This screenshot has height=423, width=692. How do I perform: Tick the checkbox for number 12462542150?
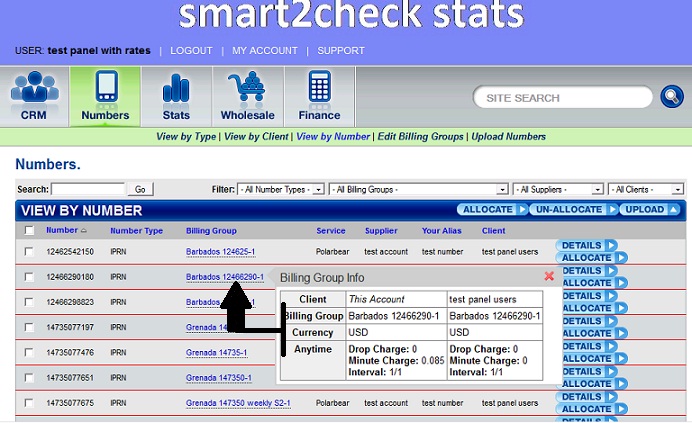[x=29, y=251]
